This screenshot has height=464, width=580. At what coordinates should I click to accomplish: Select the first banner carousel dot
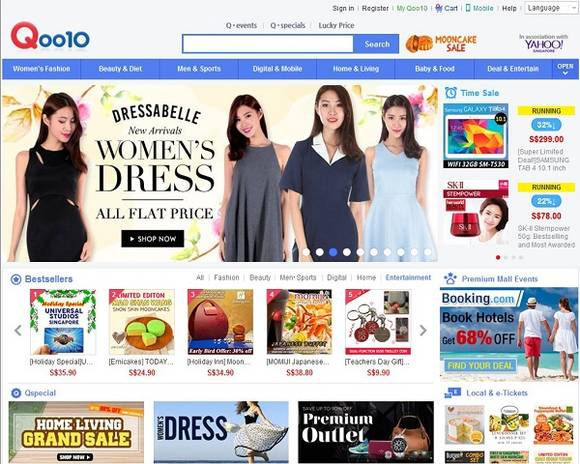pyautogui.click(x=306, y=252)
